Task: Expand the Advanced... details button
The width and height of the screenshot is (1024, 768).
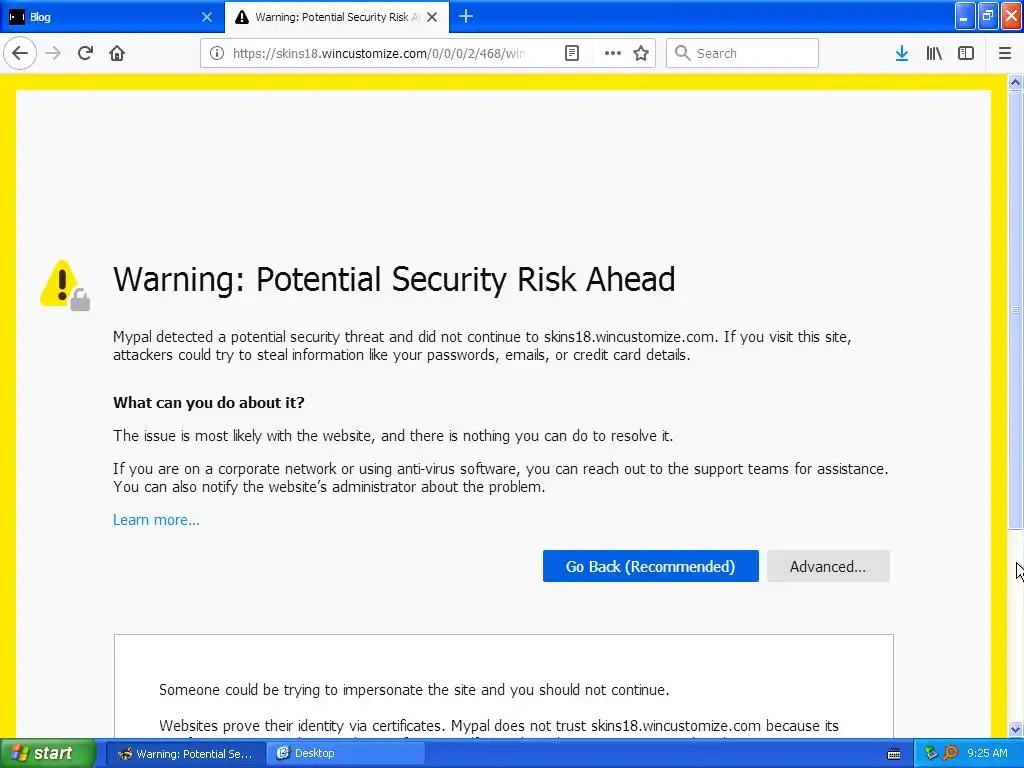Action: [x=828, y=566]
